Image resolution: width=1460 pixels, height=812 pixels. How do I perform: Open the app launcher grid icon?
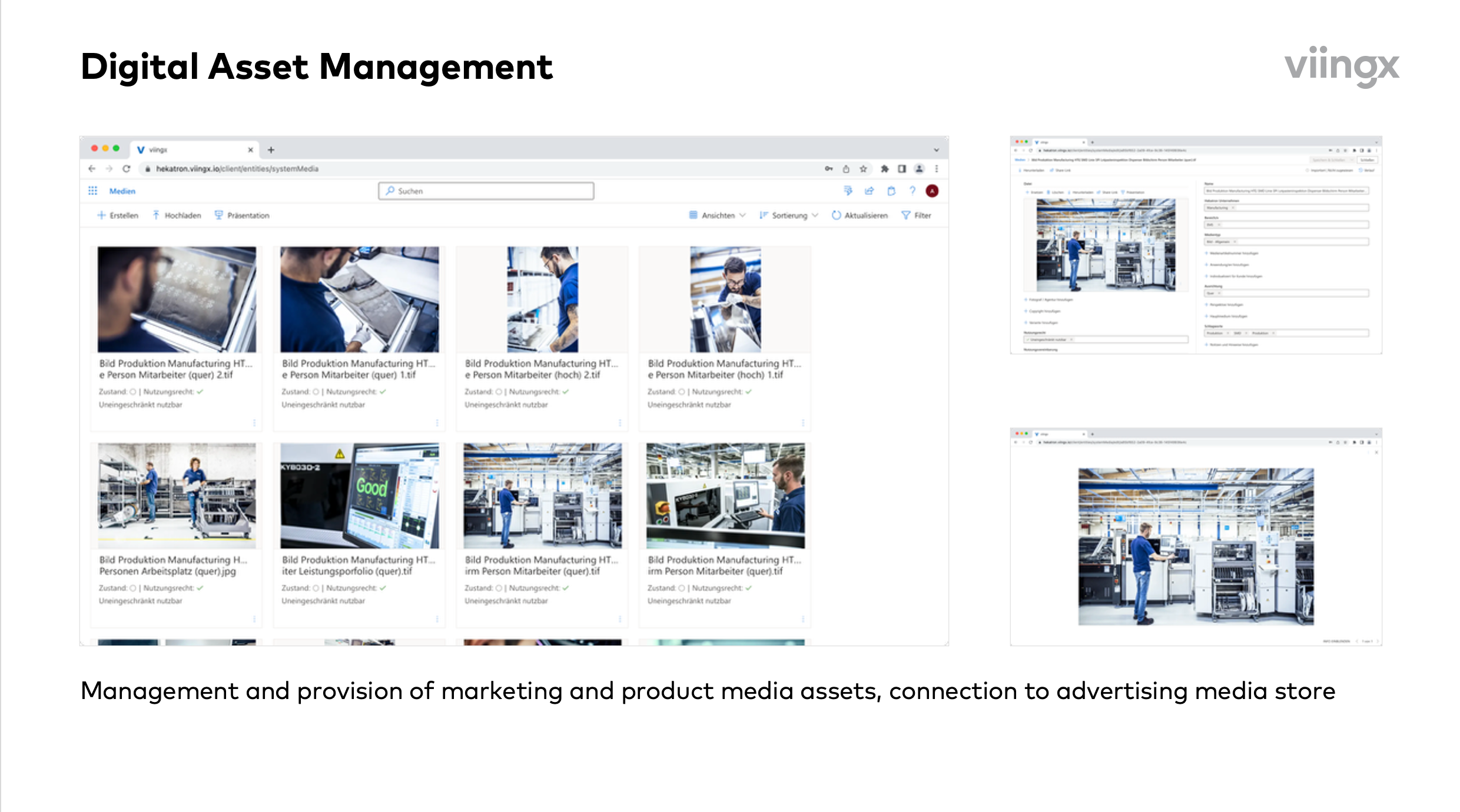click(x=92, y=191)
